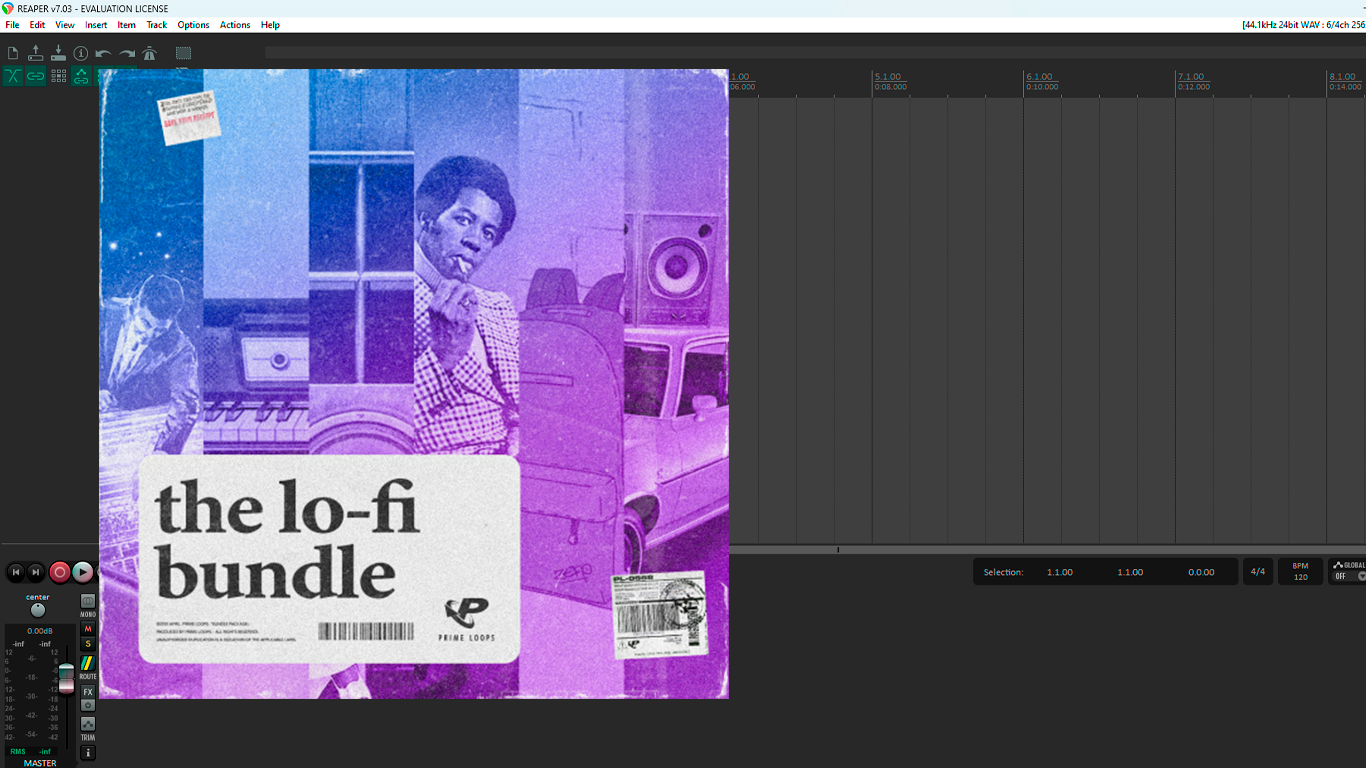Open the Item menu
Image resolution: width=1366 pixels, height=768 pixels.
point(127,25)
